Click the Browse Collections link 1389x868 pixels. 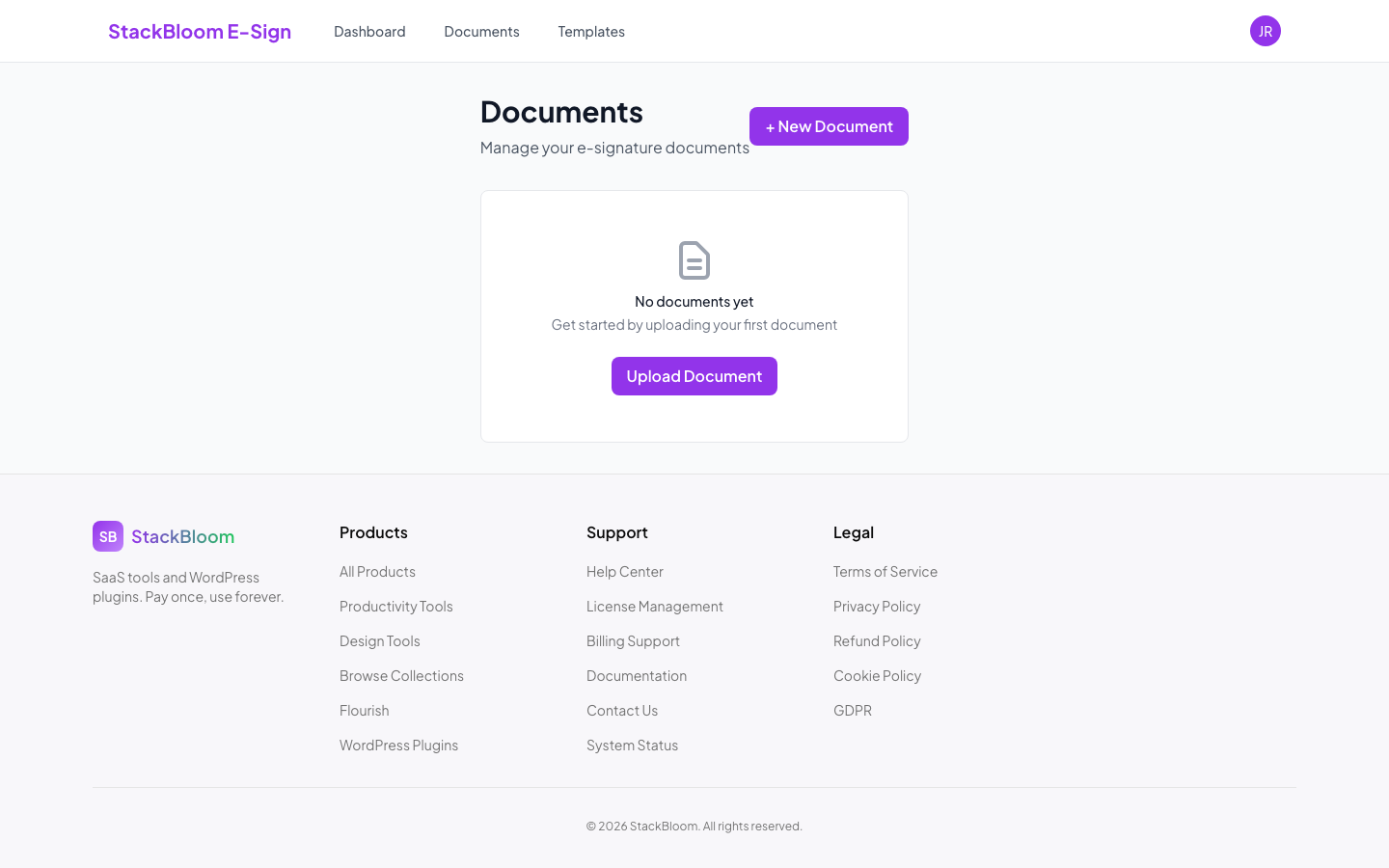(x=401, y=675)
